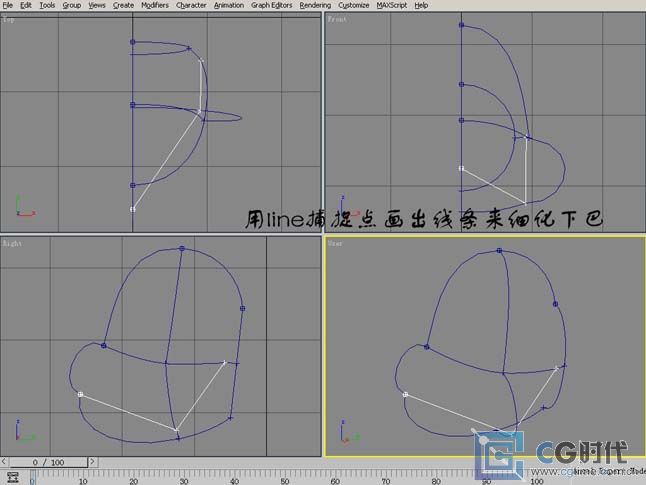Select the top vertex in User viewport
646x485 pixels.
click(499, 250)
